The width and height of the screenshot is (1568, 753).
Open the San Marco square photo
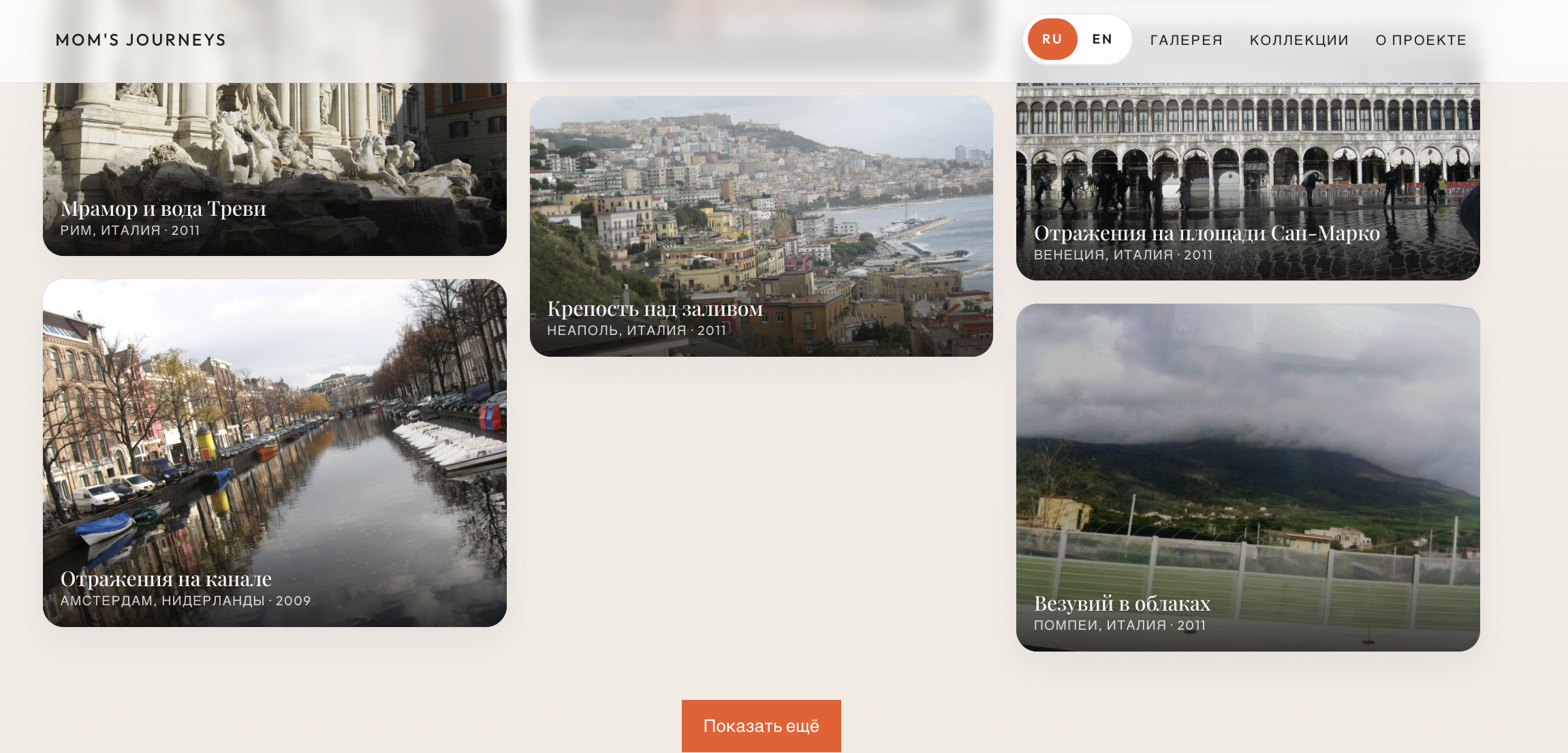pos(1247,157)
